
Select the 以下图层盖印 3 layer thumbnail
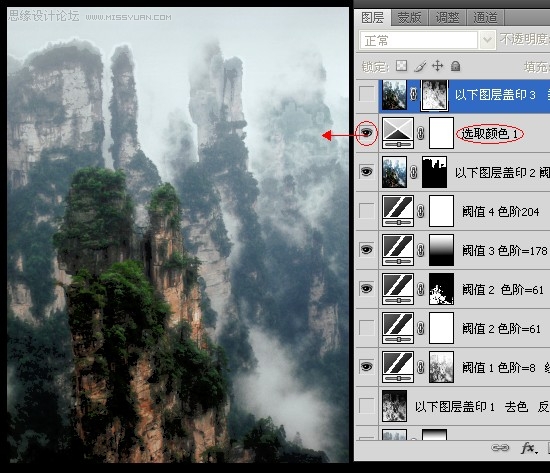(x=394, y=95)
